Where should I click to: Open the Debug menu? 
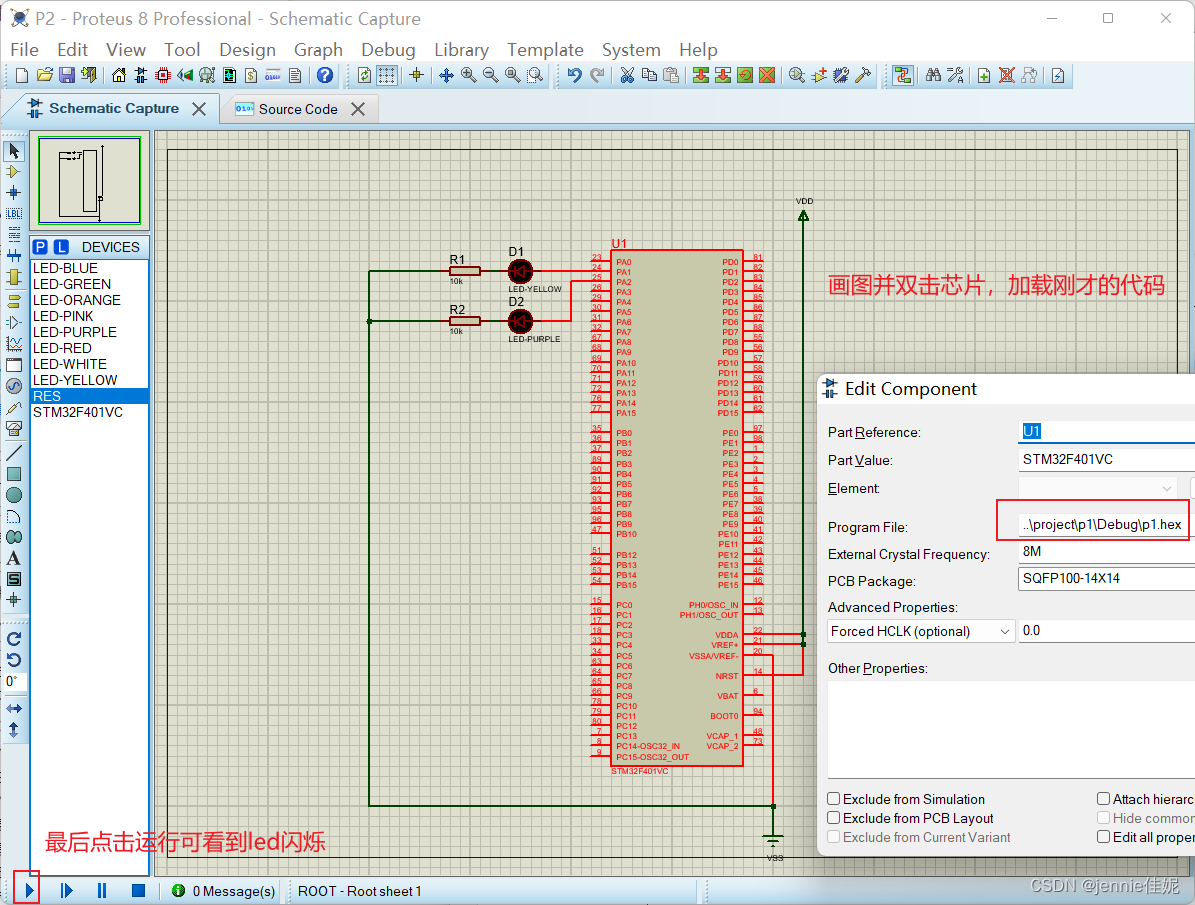[388, 49]
